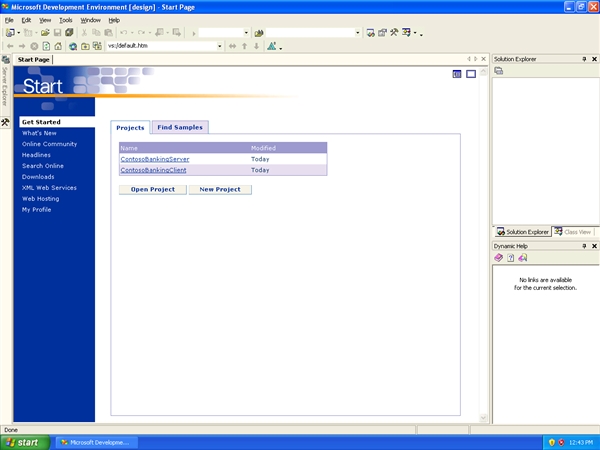The width and height of the screenshot is (600, 450).
Task: Click the Save floppy disk toolbar icon
Action: point(57,33)
